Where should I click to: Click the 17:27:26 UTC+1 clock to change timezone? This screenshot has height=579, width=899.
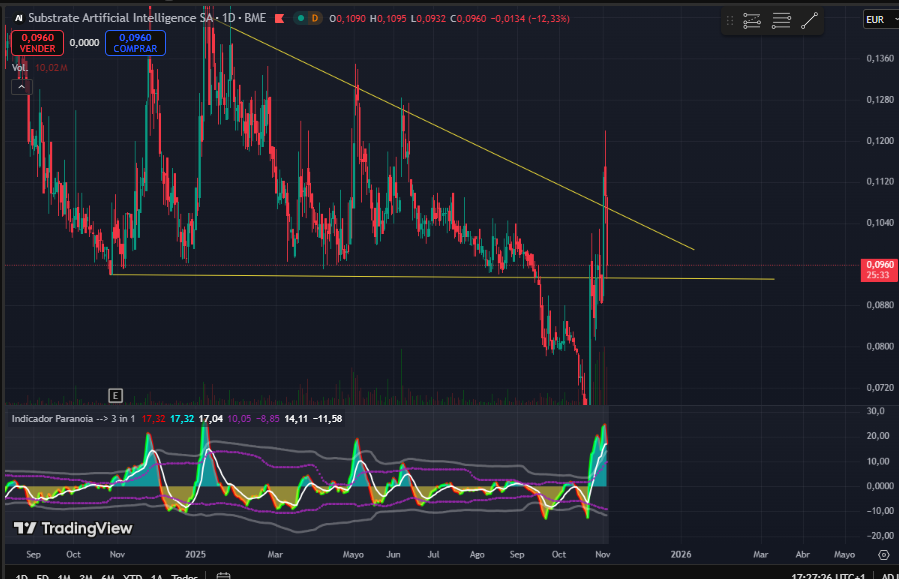click(x=828, y=575)
